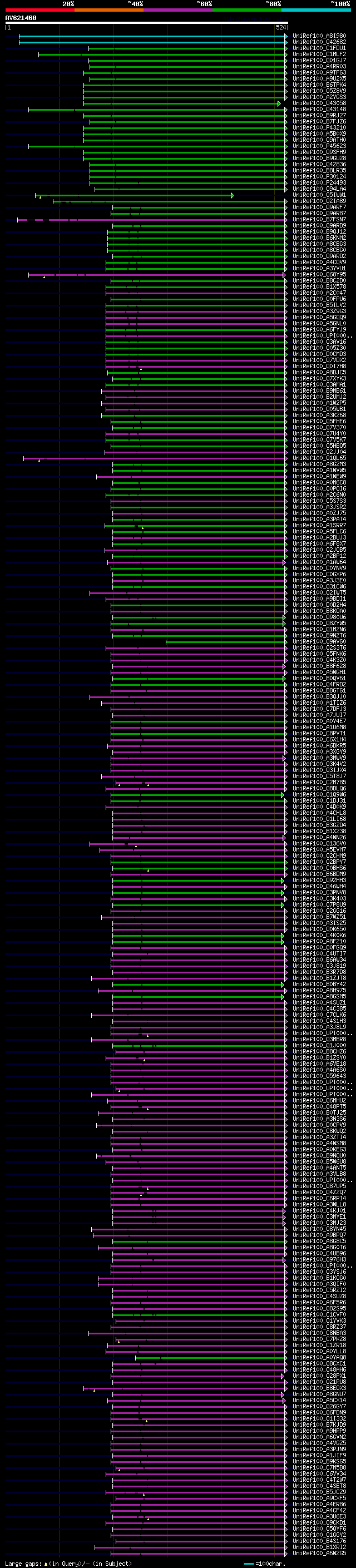Screen dimensions: 356x1568
Task: Open the UniRef100_B7FSN7 entry
Action: (x=319, y=220)
